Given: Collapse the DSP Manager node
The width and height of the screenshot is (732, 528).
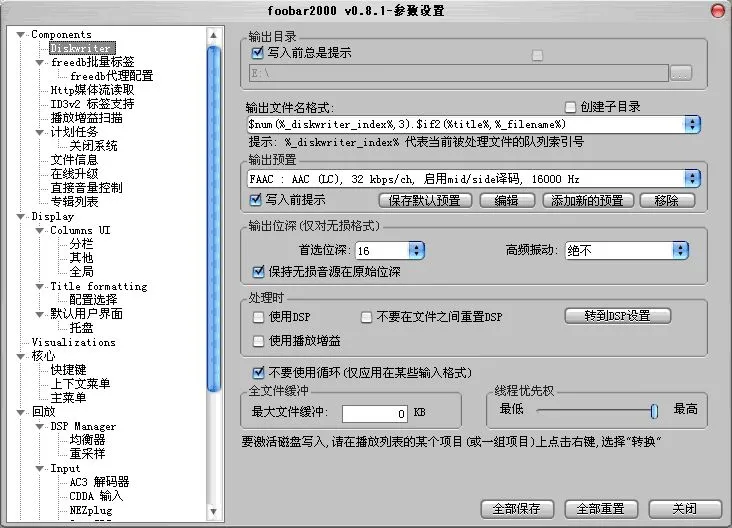Looking at the screenshot, I should 40,427.
